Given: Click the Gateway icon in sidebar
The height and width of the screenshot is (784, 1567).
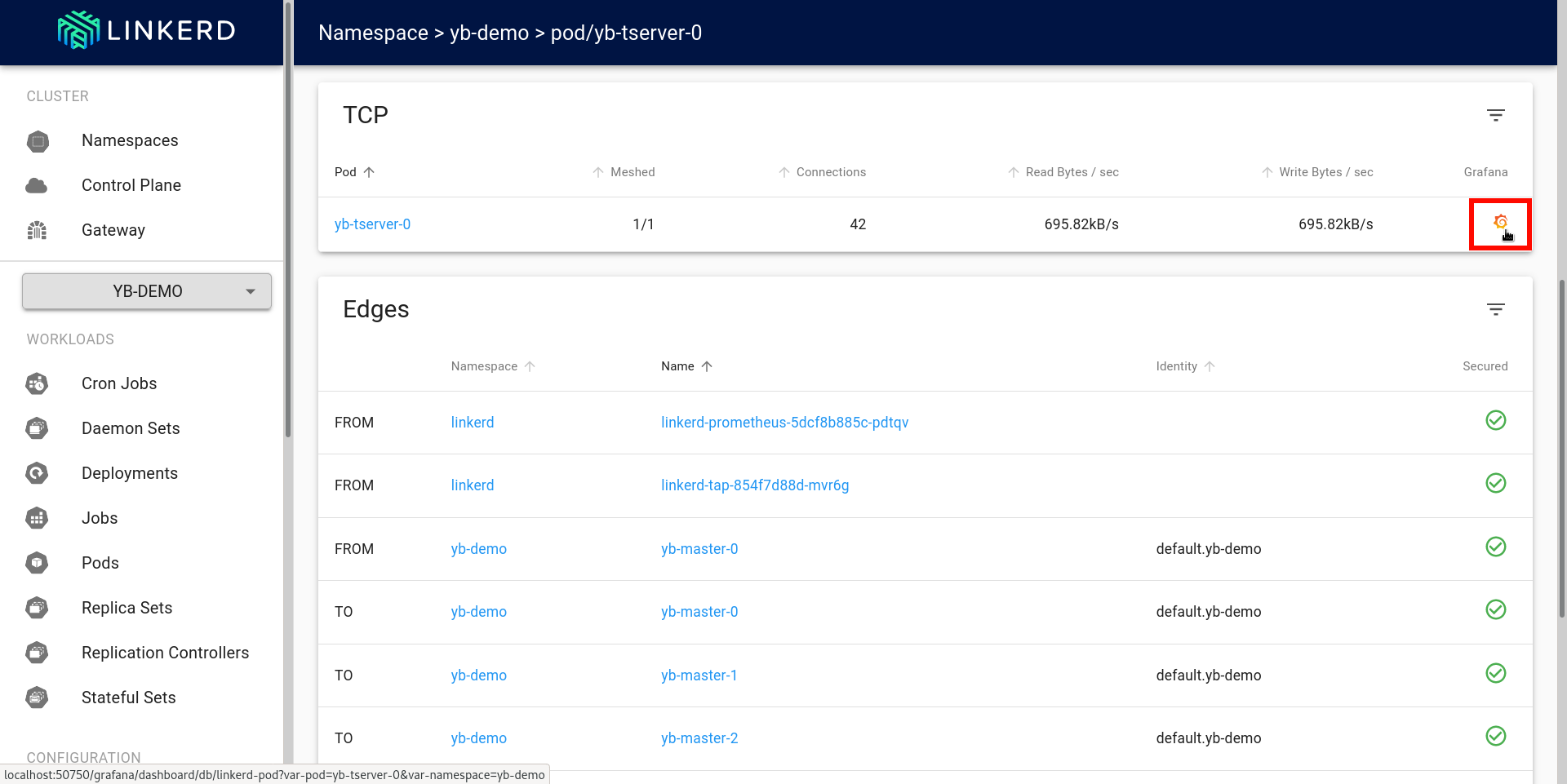Looking at the screenshot, I should 37,230.
